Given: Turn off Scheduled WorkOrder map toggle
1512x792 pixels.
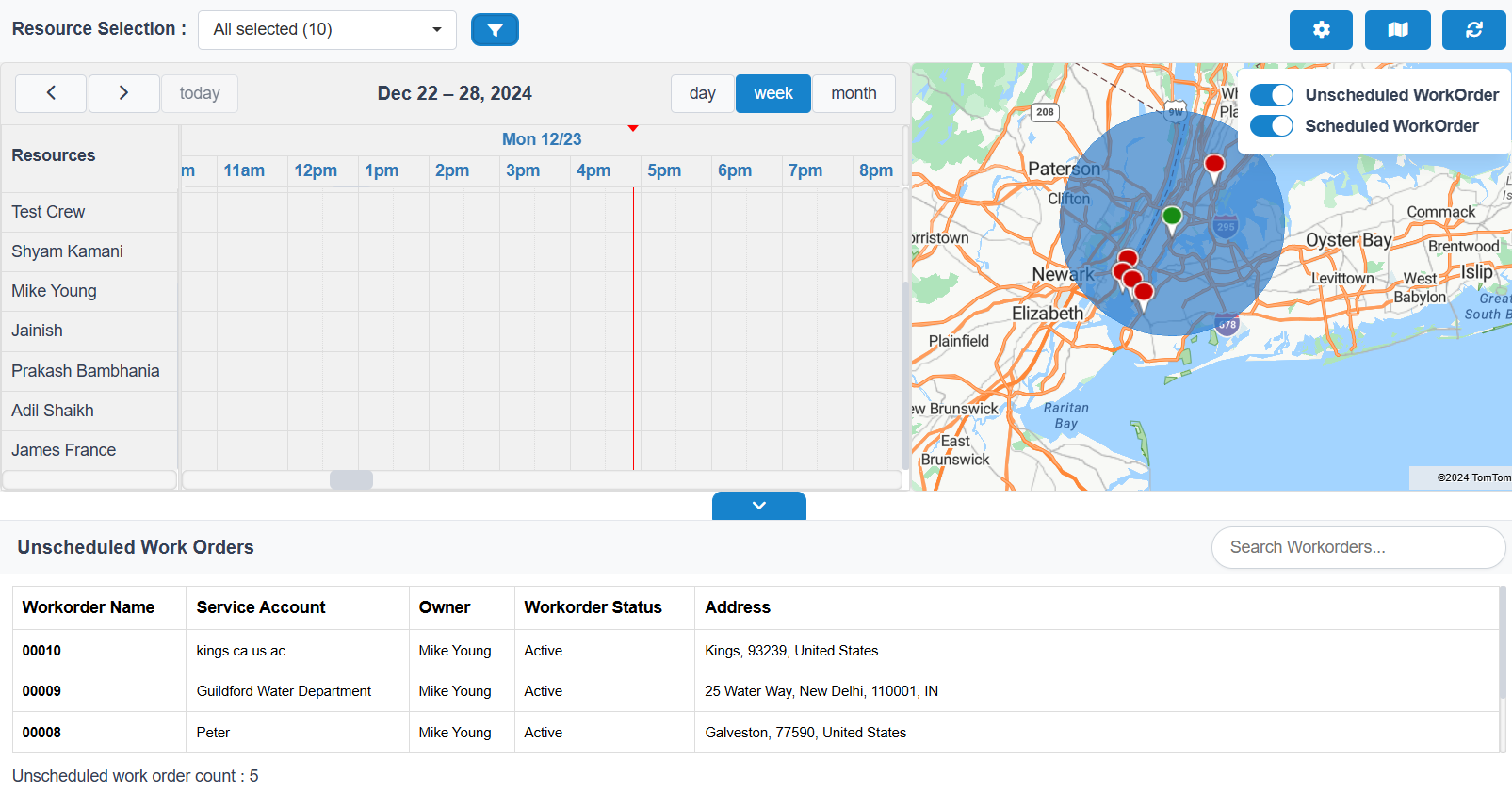Looking at the screenshot, I should pyautogui.click(x=1272, y=126).
